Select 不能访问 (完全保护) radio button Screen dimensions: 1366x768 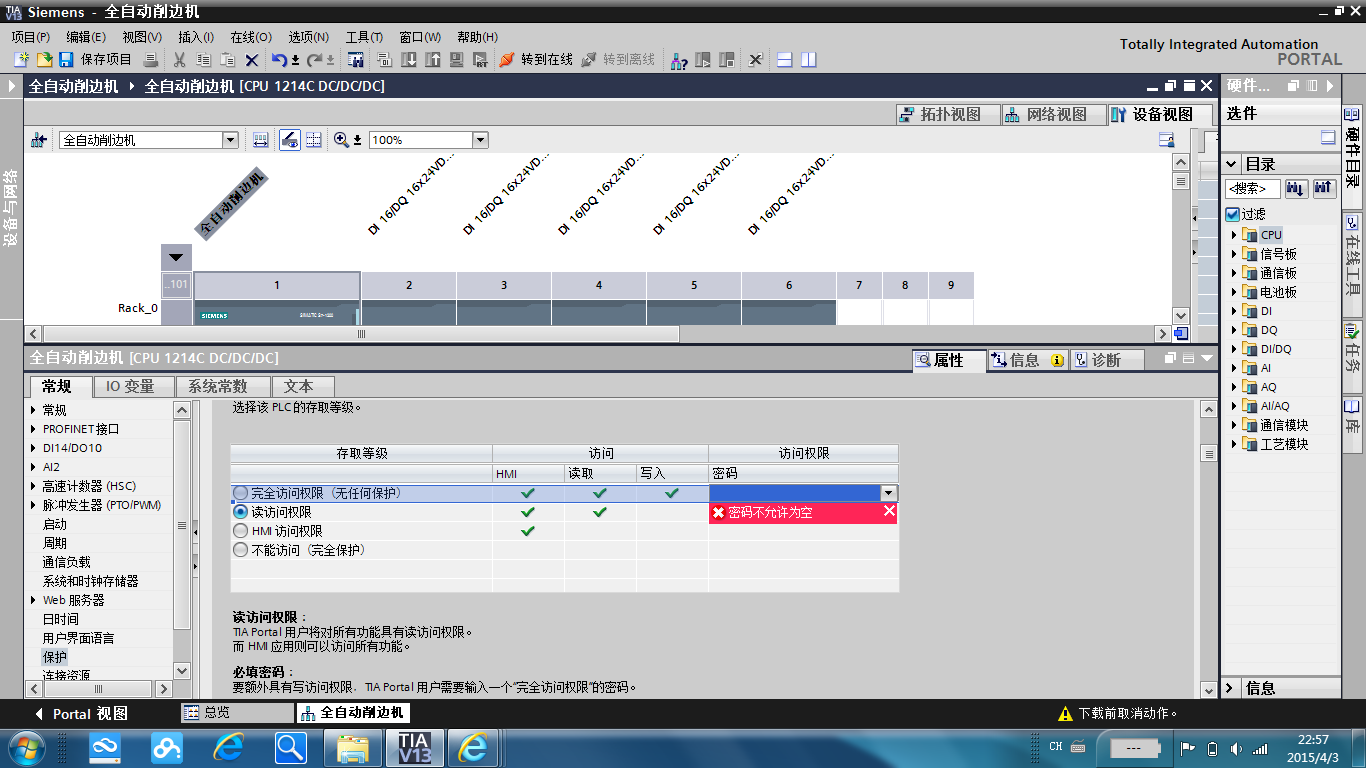(240, 550)
